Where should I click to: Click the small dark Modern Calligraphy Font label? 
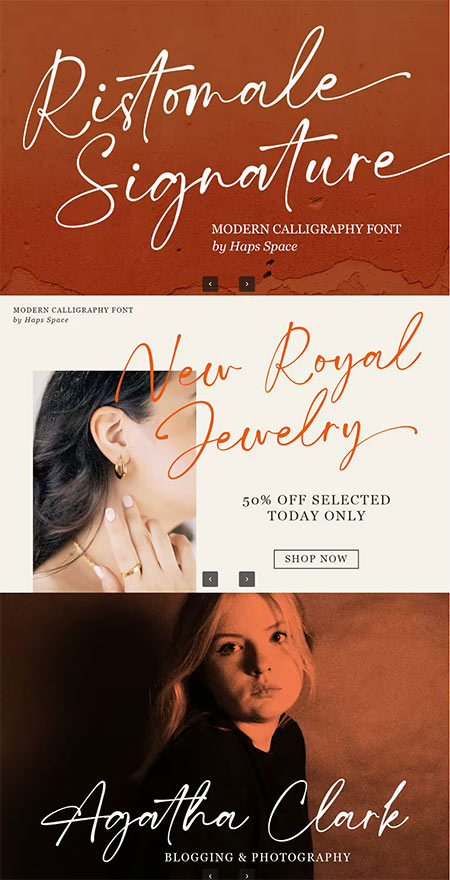point(73,310)
